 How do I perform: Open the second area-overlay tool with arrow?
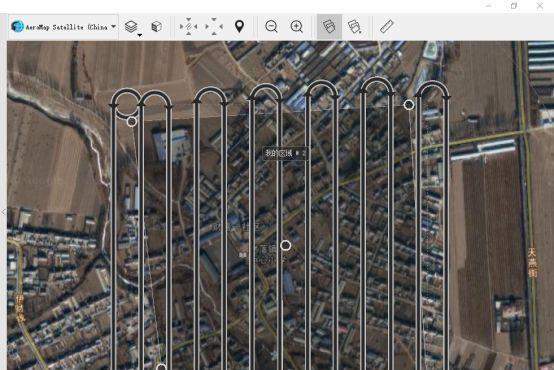354,27
